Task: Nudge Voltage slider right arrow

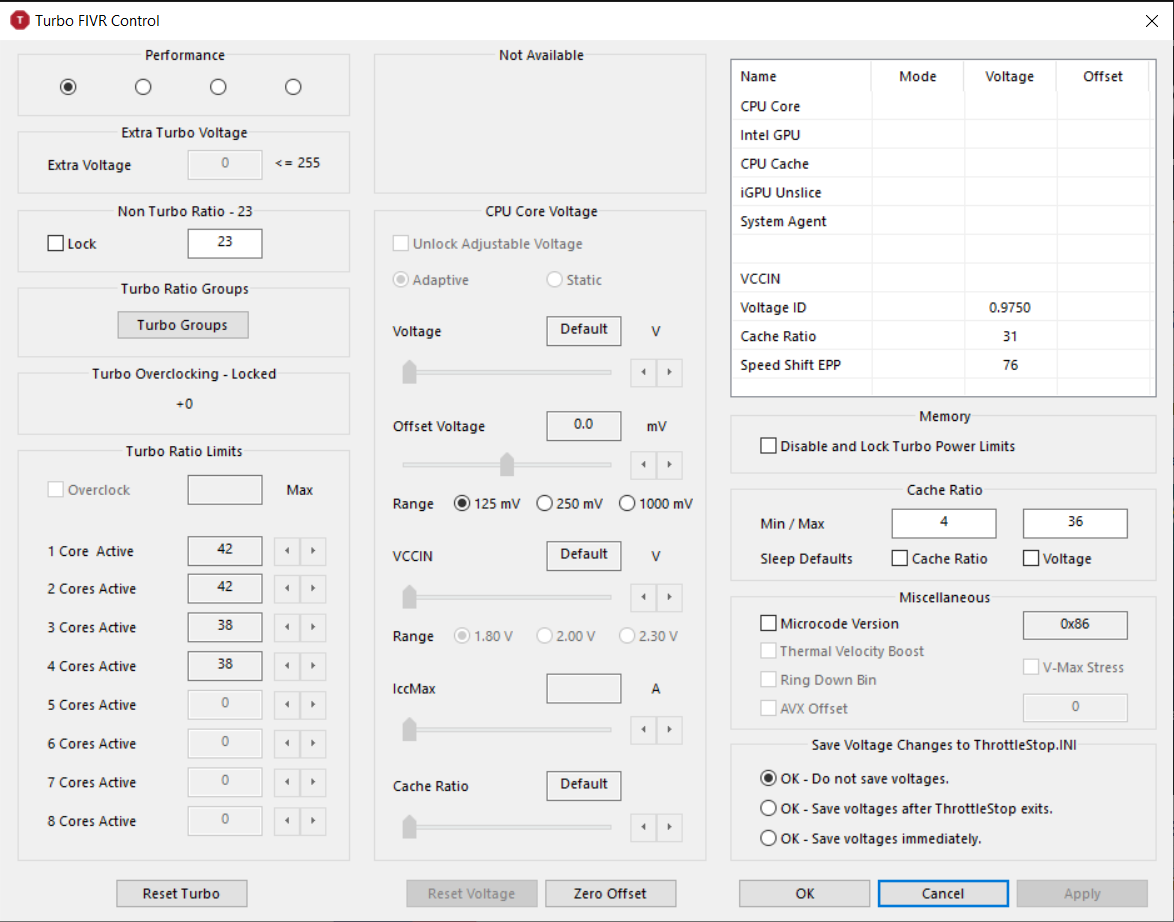Action: [669, 372]
